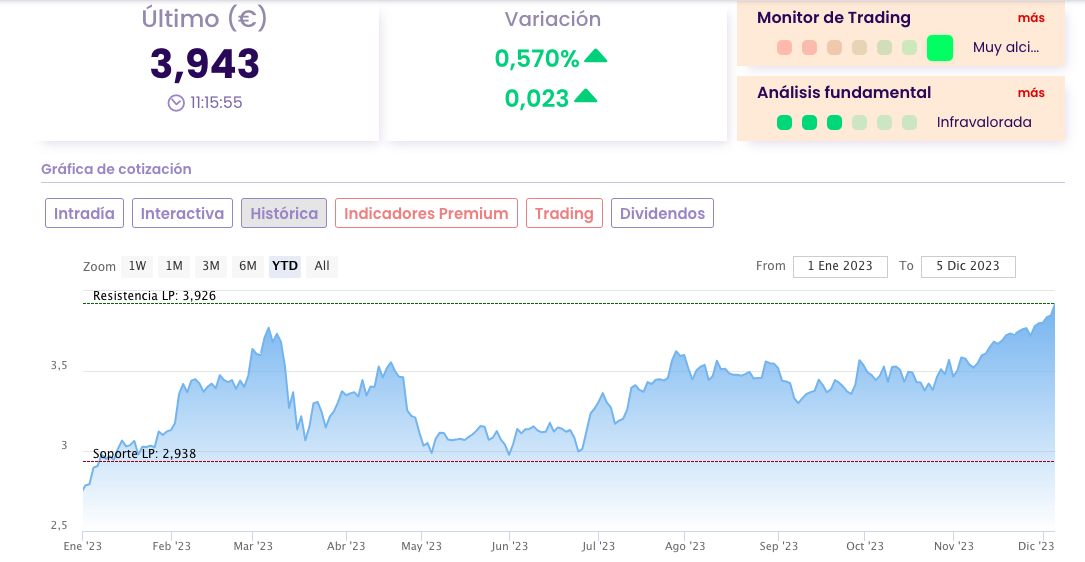This screenshot has height=562, width=1085.
Task: Click "más" link in Monitor de Trading
Action: click(x=1031, y=18)
